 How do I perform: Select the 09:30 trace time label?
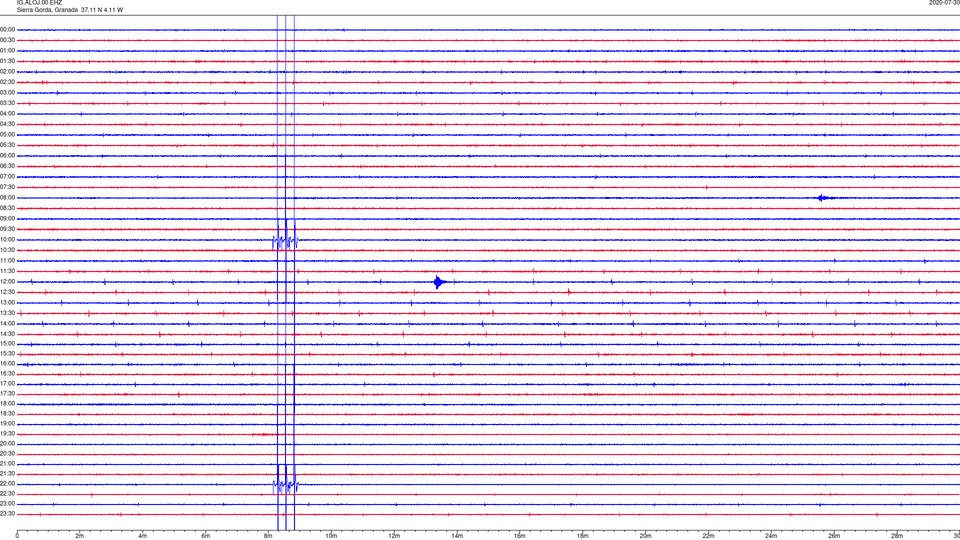click(x=7, y=230)
